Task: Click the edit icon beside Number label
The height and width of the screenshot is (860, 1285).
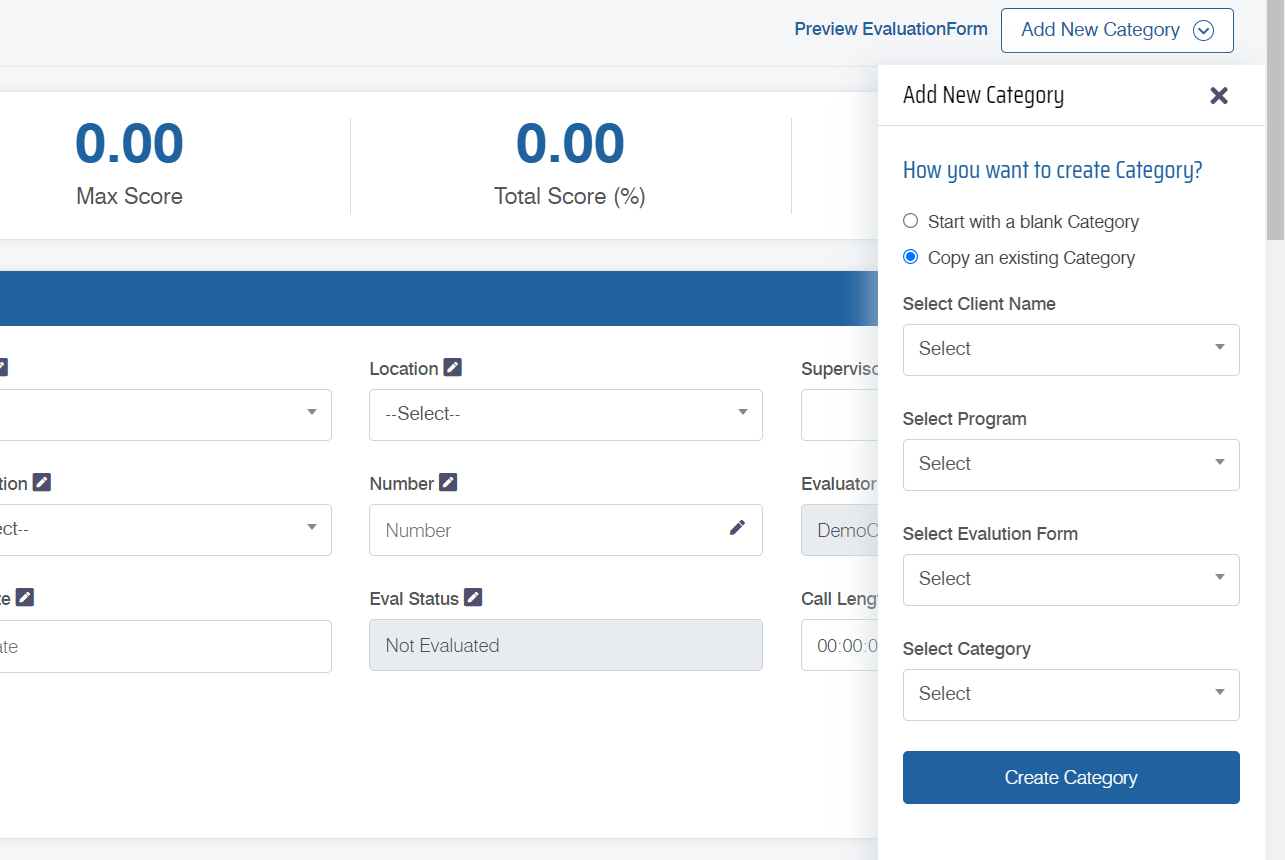Action: point(449,483)
